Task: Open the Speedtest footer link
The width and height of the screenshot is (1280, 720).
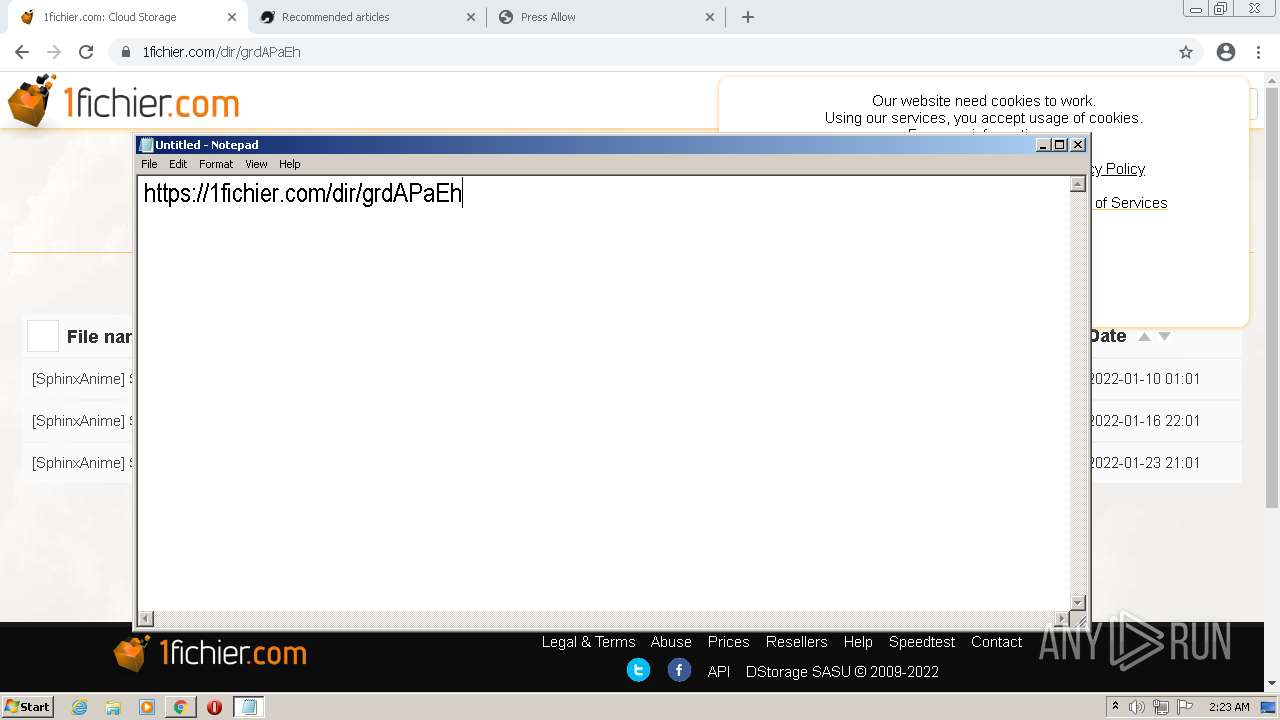Action: coord(922,642)
